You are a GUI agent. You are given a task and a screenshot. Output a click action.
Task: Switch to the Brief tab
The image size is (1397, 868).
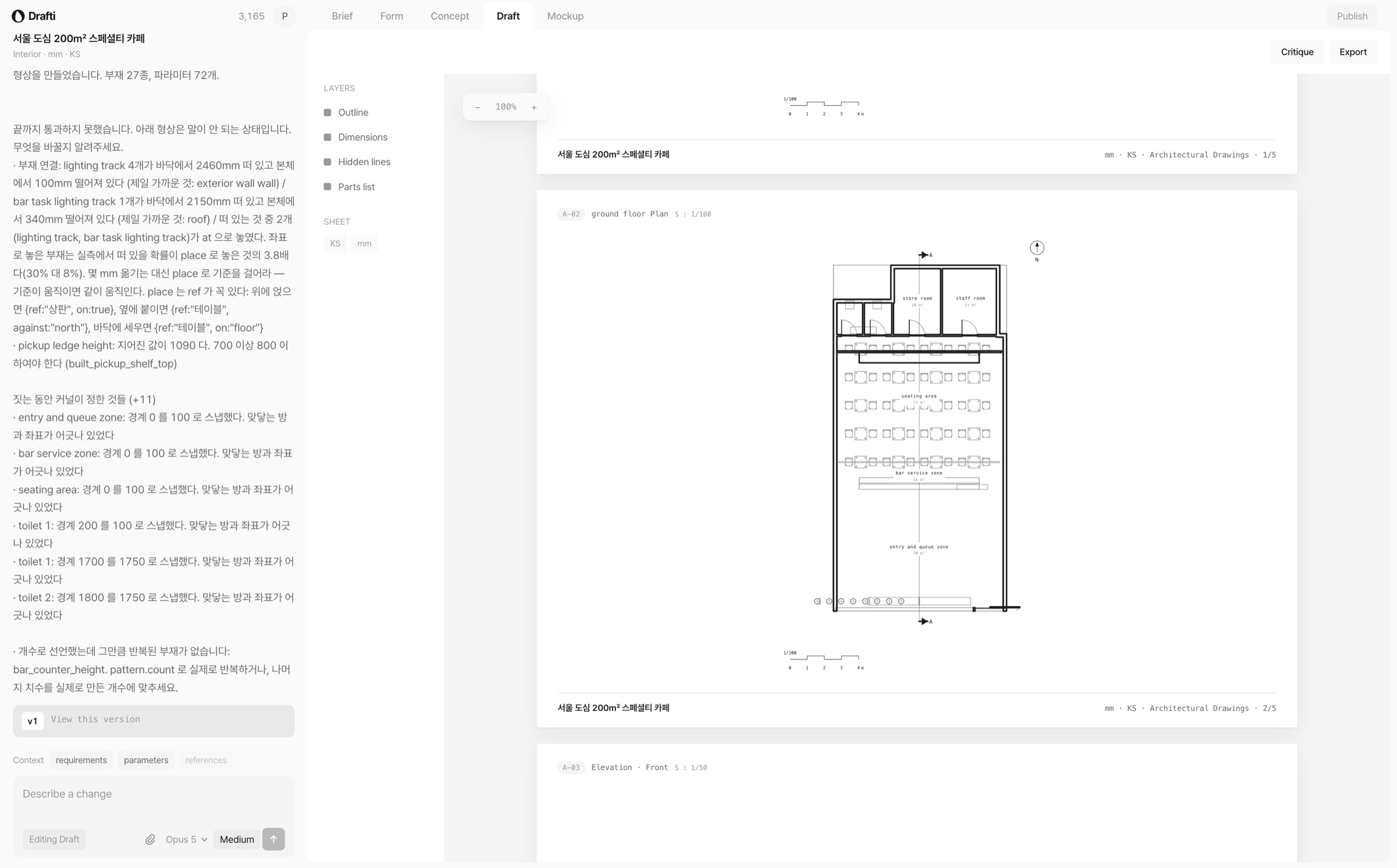pos(342,16)
